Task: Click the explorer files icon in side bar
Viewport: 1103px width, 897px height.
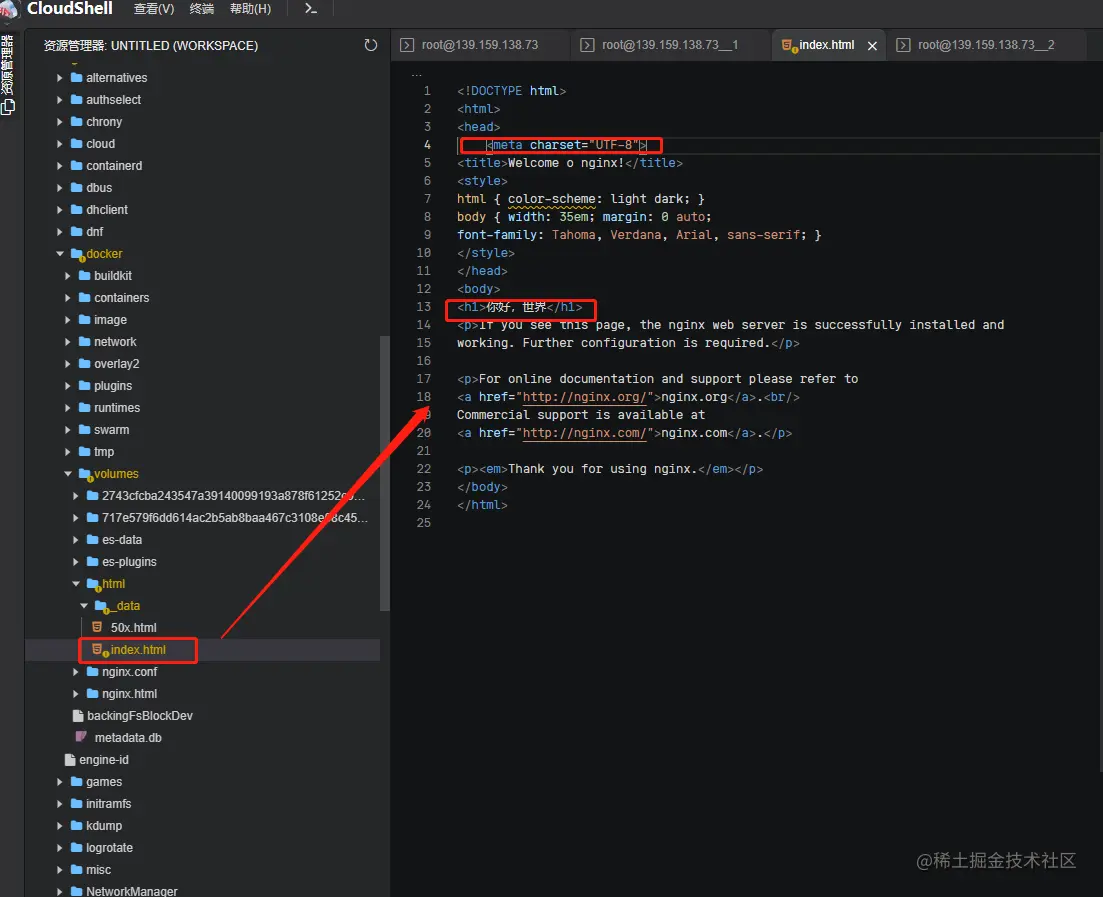Action: click(x=8, y=107)
